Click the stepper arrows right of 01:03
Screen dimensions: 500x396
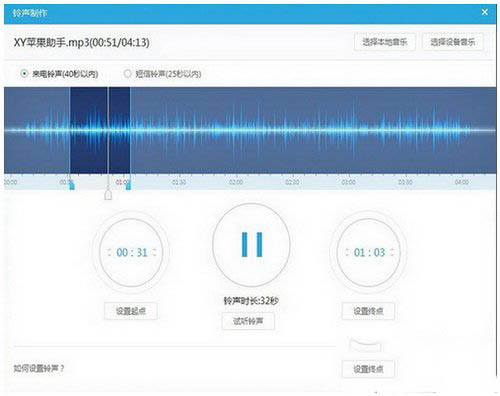tap(392, 252)
